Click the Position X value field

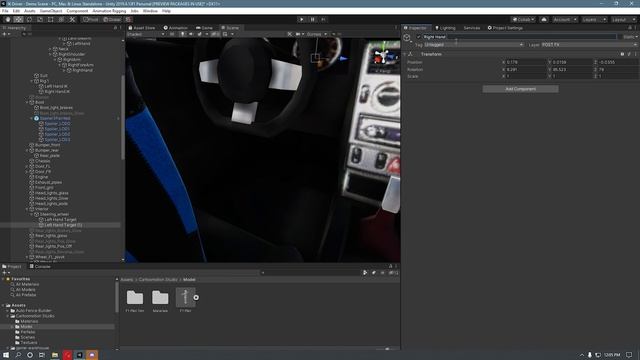pos(526,62)
